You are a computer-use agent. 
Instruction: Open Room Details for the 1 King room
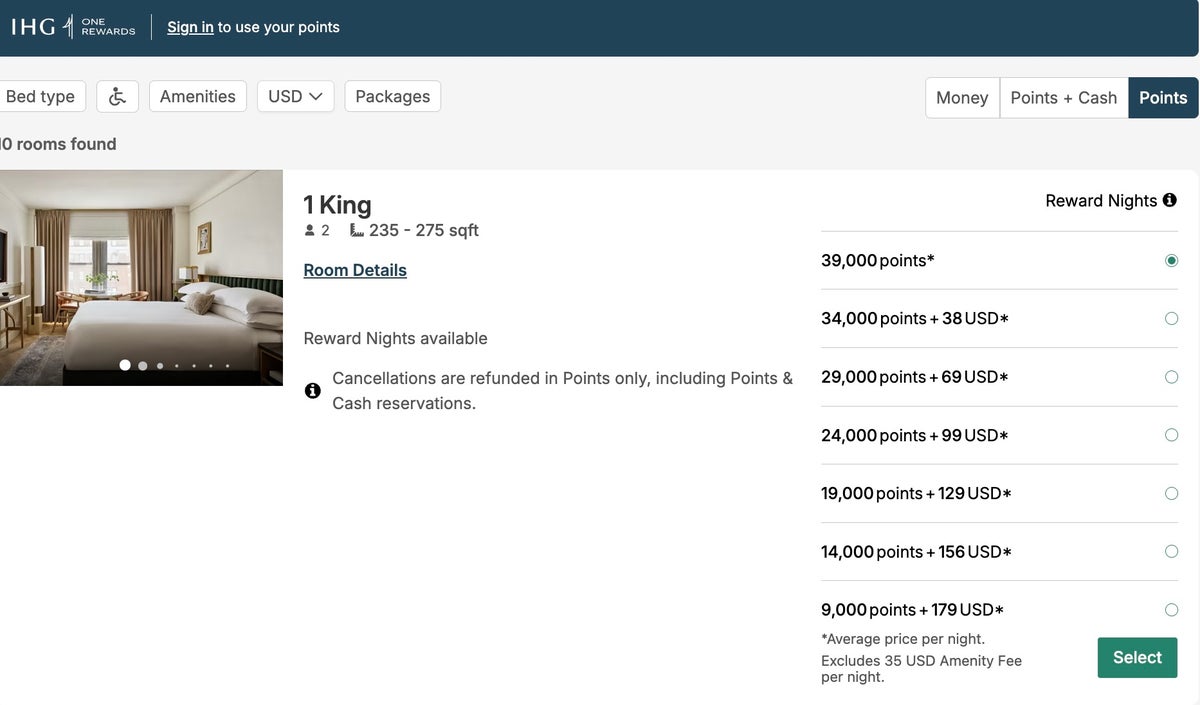[354, 269]
